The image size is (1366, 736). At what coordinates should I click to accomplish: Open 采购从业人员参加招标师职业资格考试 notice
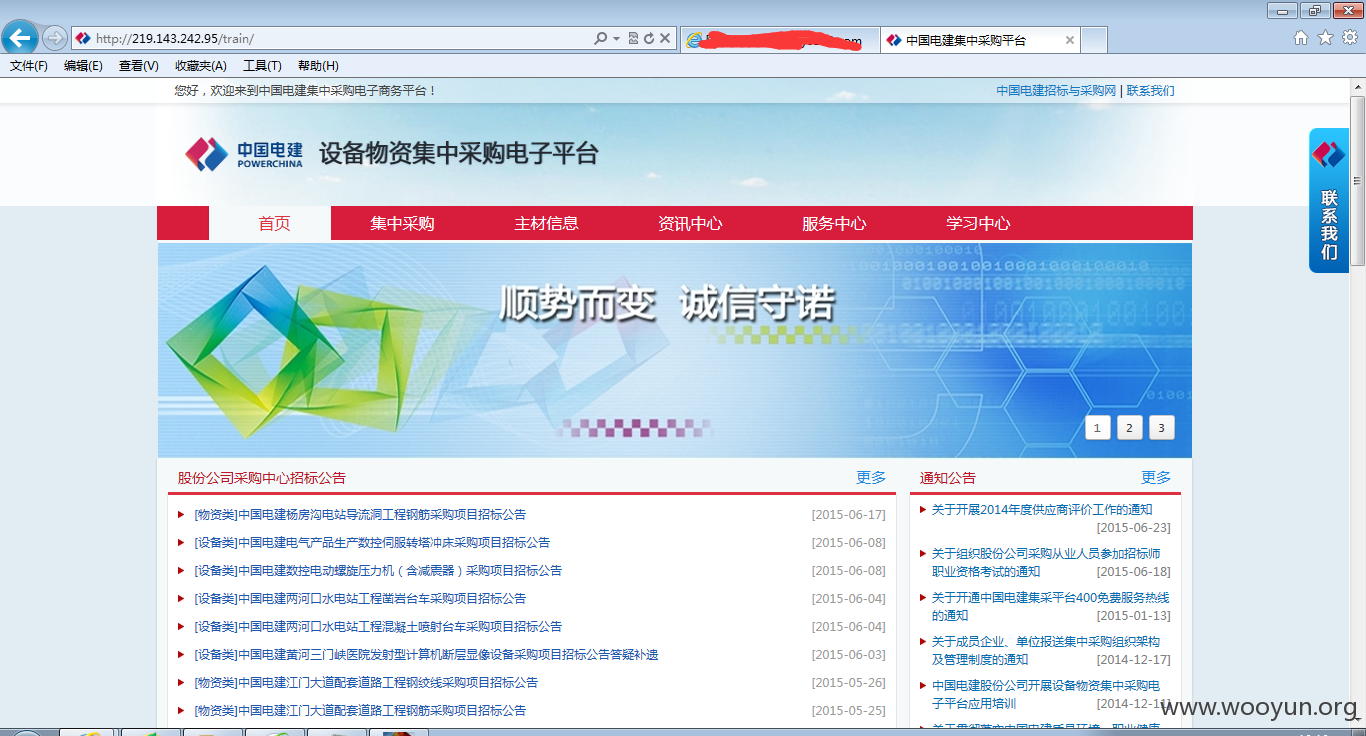(x=1046, y=563)
